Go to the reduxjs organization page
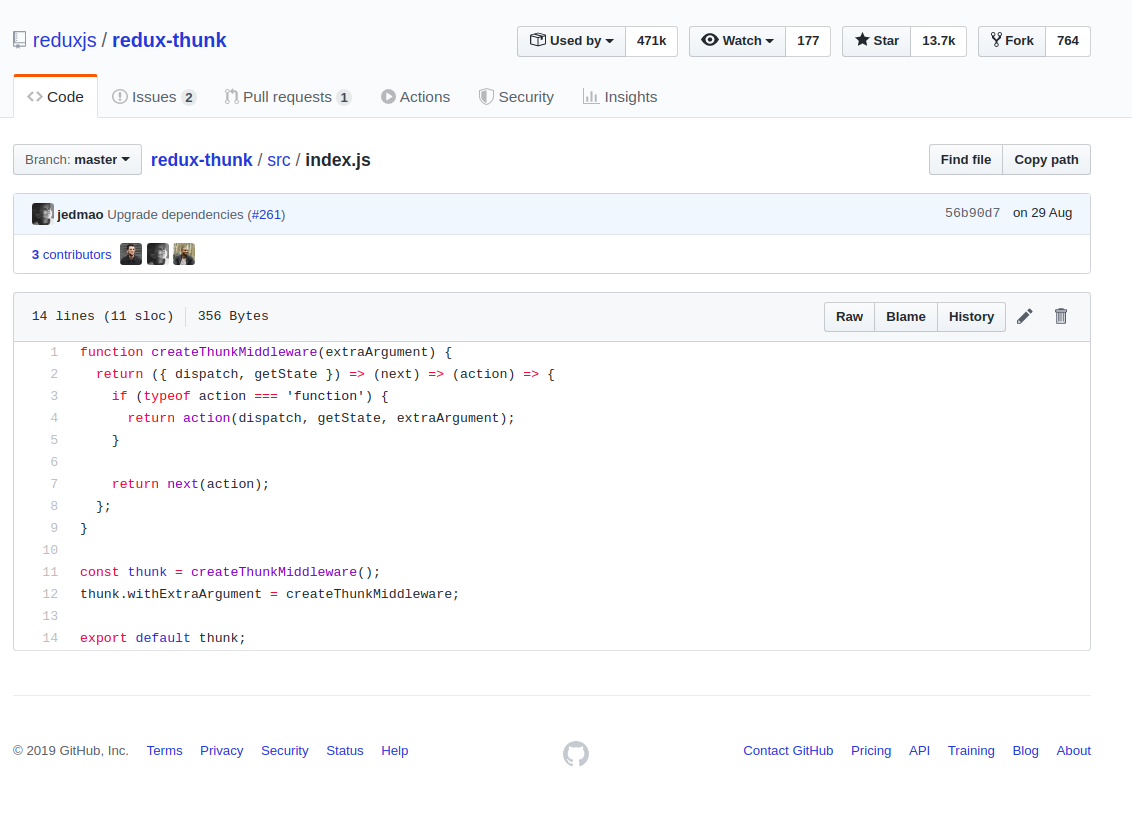 pos(64,40)
